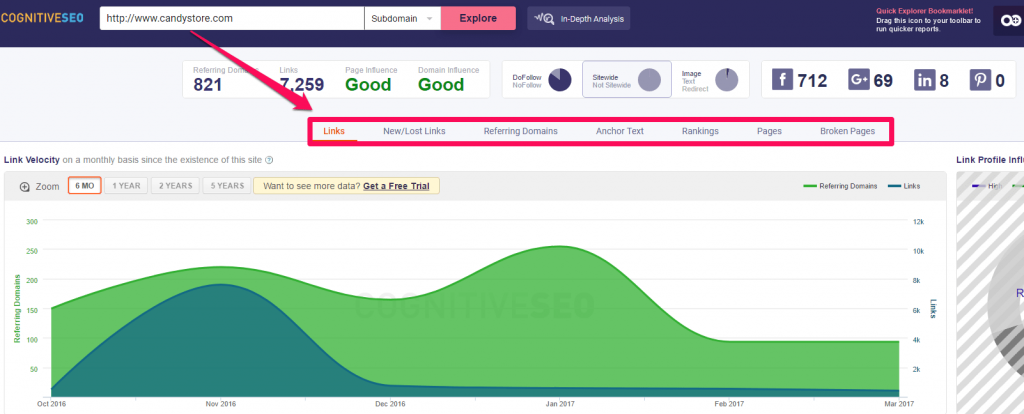Click the Page Influence Good value
This screenshot has width=1024, height=414.
pyautogui.click(x=368, y=85)
